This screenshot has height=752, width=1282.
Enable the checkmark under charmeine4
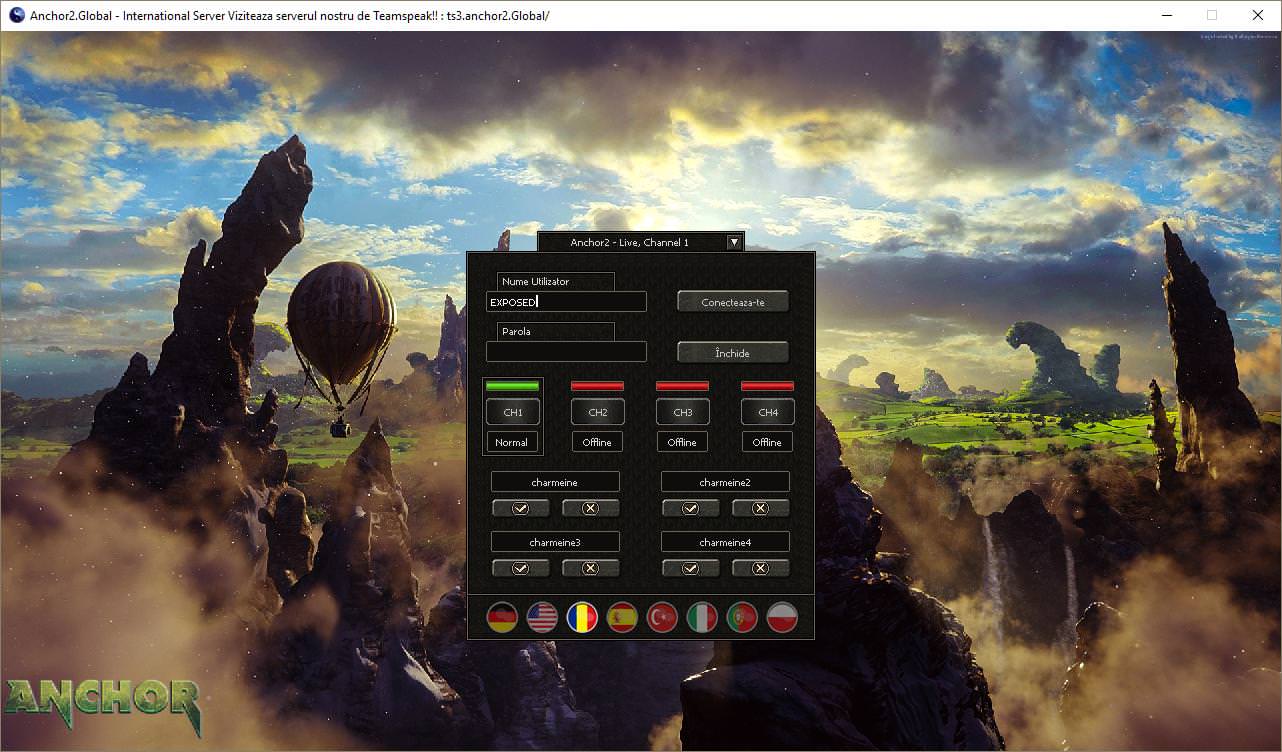point(690,567)
